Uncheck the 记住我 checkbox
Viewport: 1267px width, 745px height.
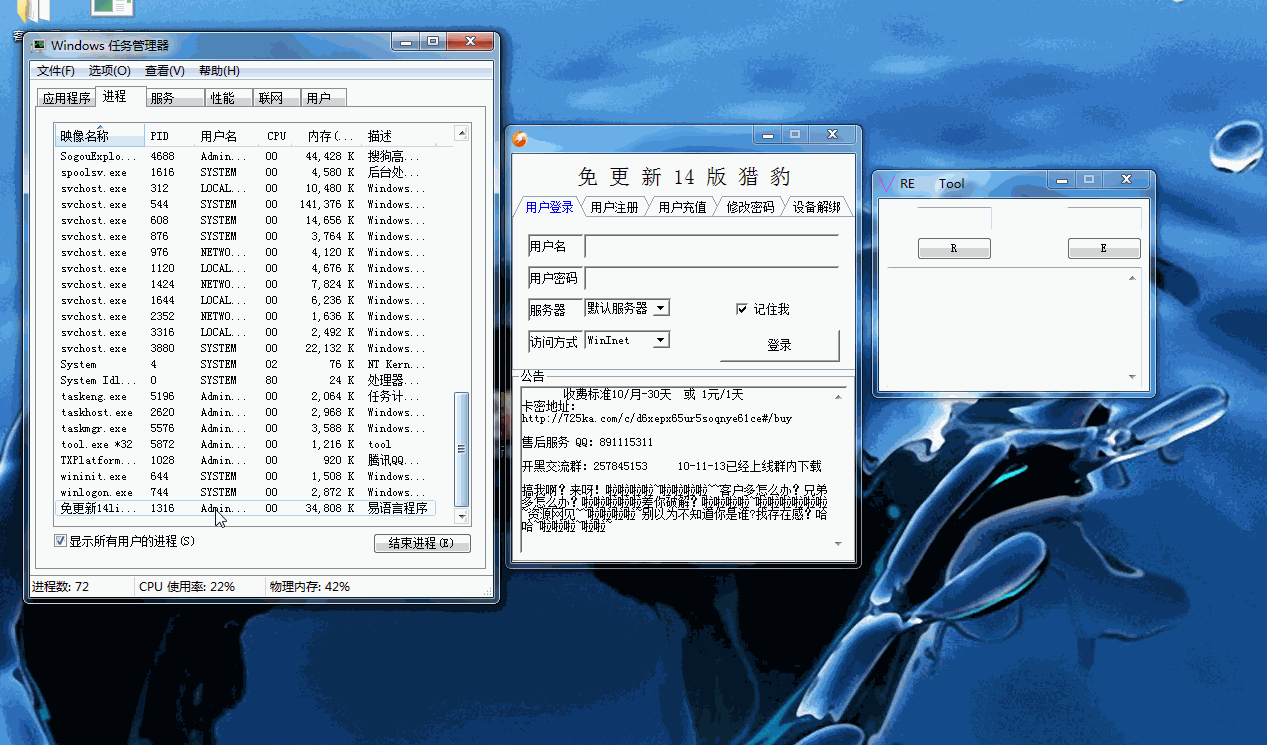click(x=742, y=309)
